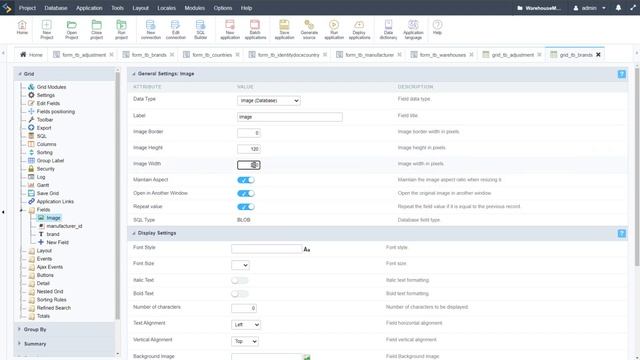The height and width of the screenshot is (360, 640).
Task: Select Grid Modules in the tree
Action: tap(51, 87)
